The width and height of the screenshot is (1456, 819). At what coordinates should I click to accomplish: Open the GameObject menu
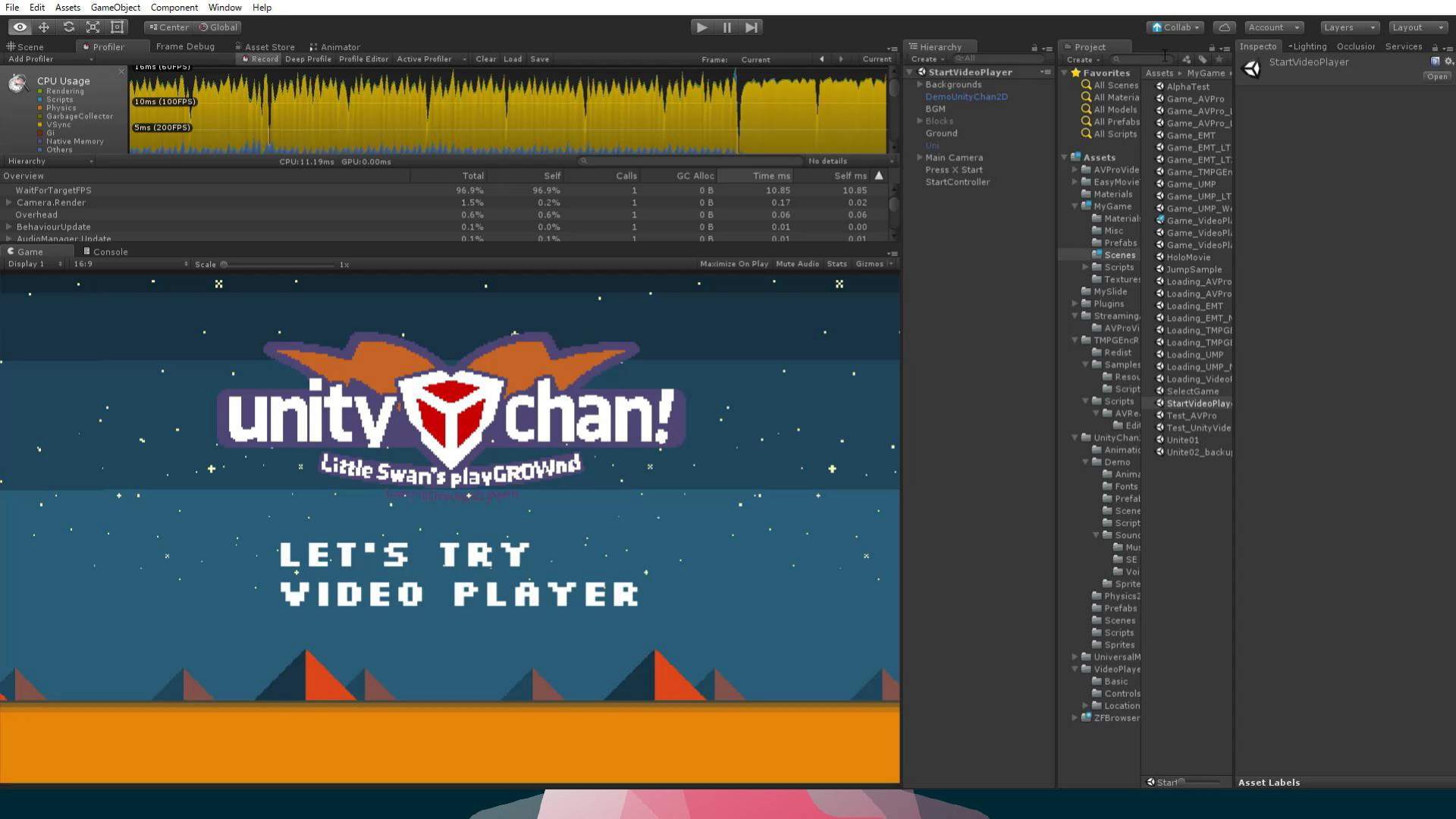pyautogui.click(x=115, y=8)
